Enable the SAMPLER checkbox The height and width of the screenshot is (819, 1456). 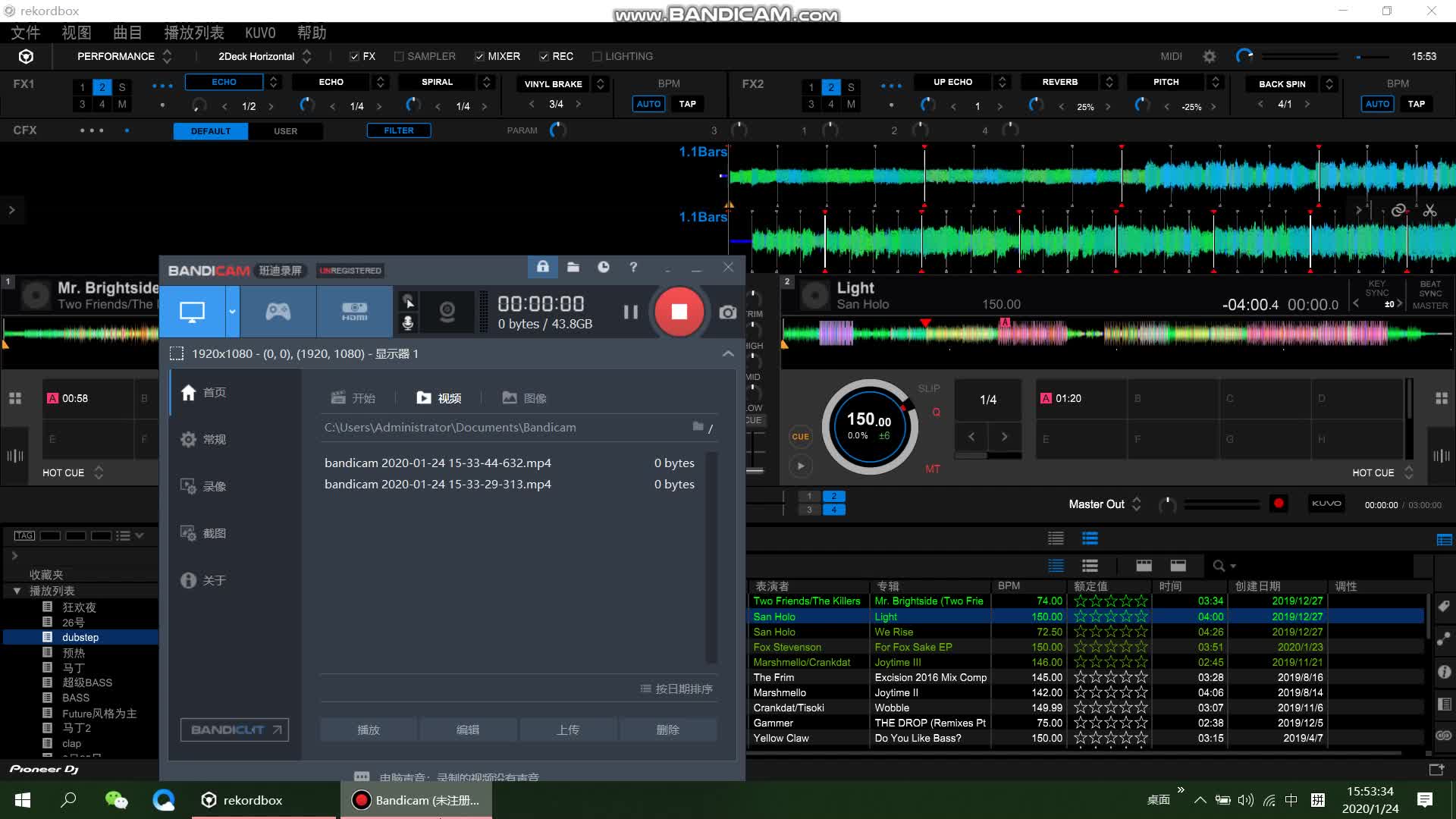point(399,56)
